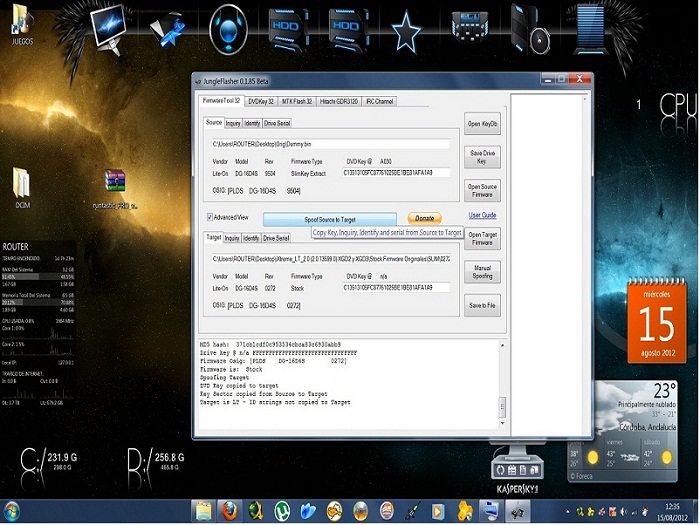Launch Firefox from the taskbar

pos(229,510)
